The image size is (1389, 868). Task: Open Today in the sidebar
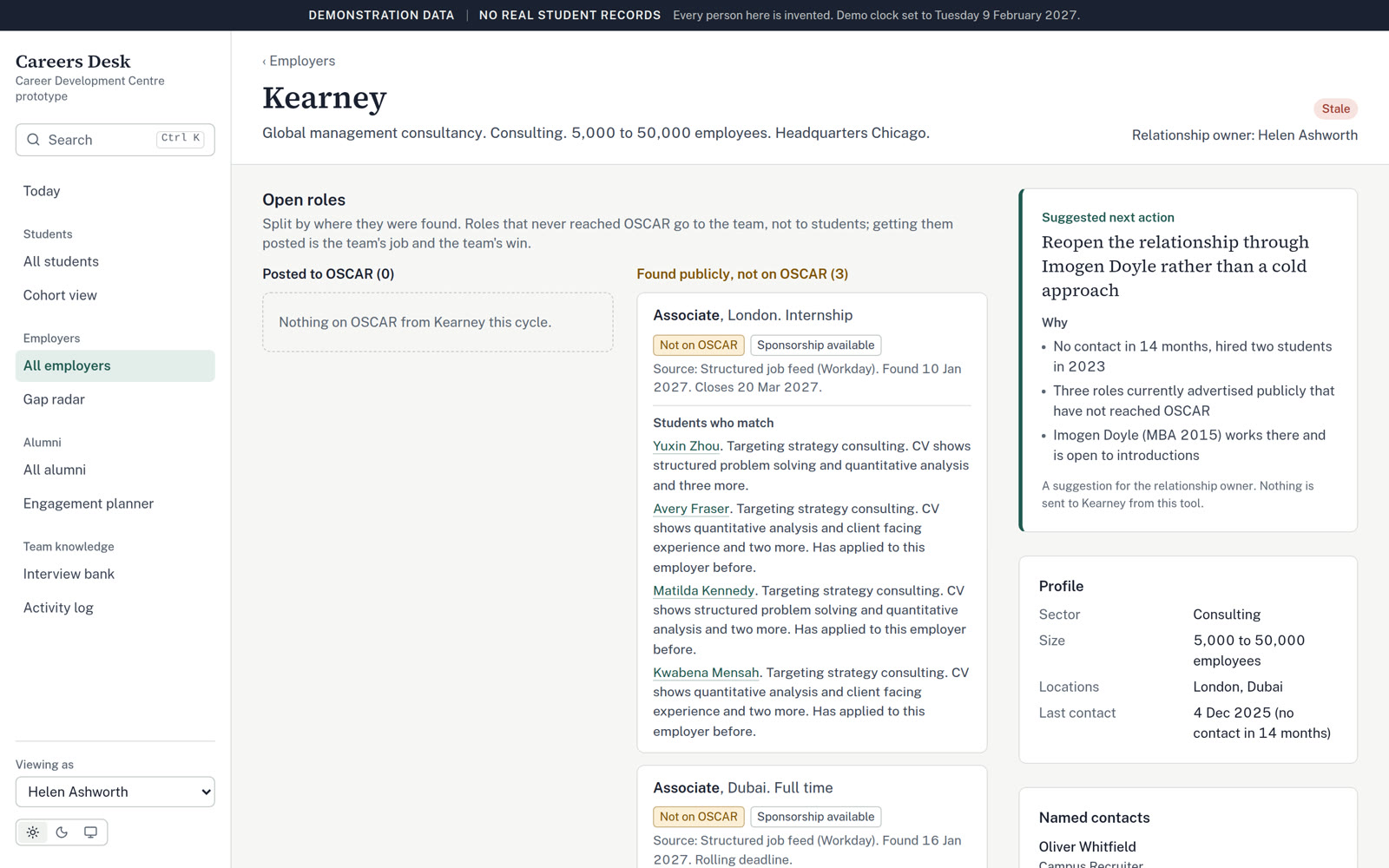pos(115,191)
